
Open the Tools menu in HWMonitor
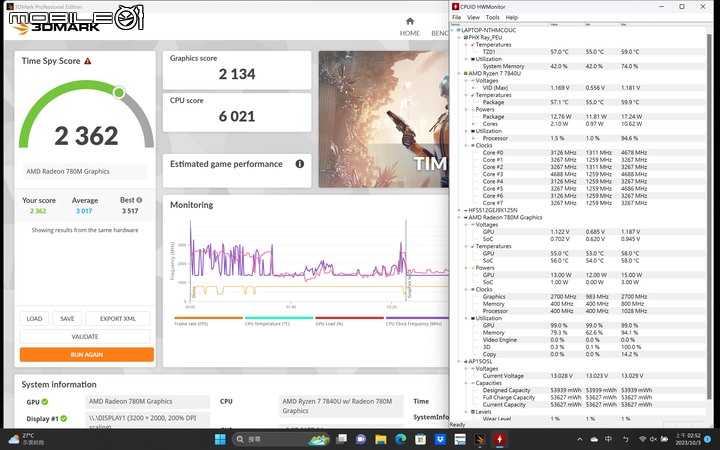(492, 17)
